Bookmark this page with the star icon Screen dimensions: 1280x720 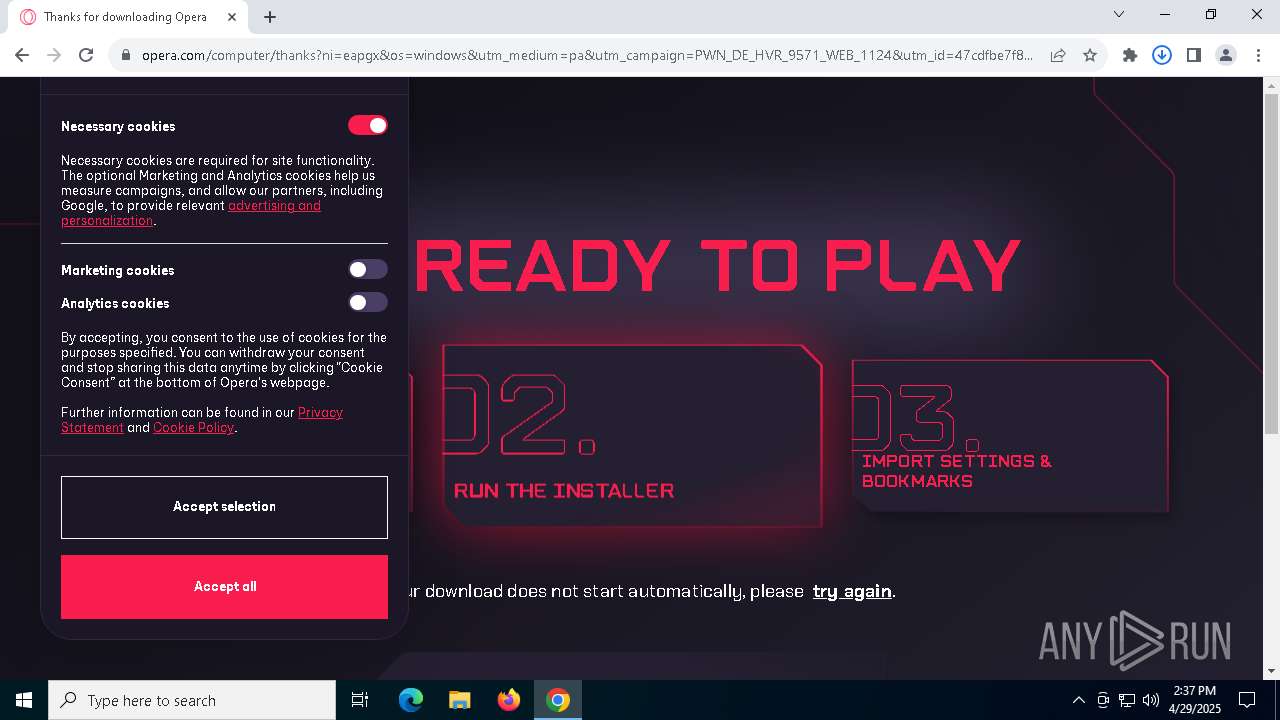point(1090,55)
